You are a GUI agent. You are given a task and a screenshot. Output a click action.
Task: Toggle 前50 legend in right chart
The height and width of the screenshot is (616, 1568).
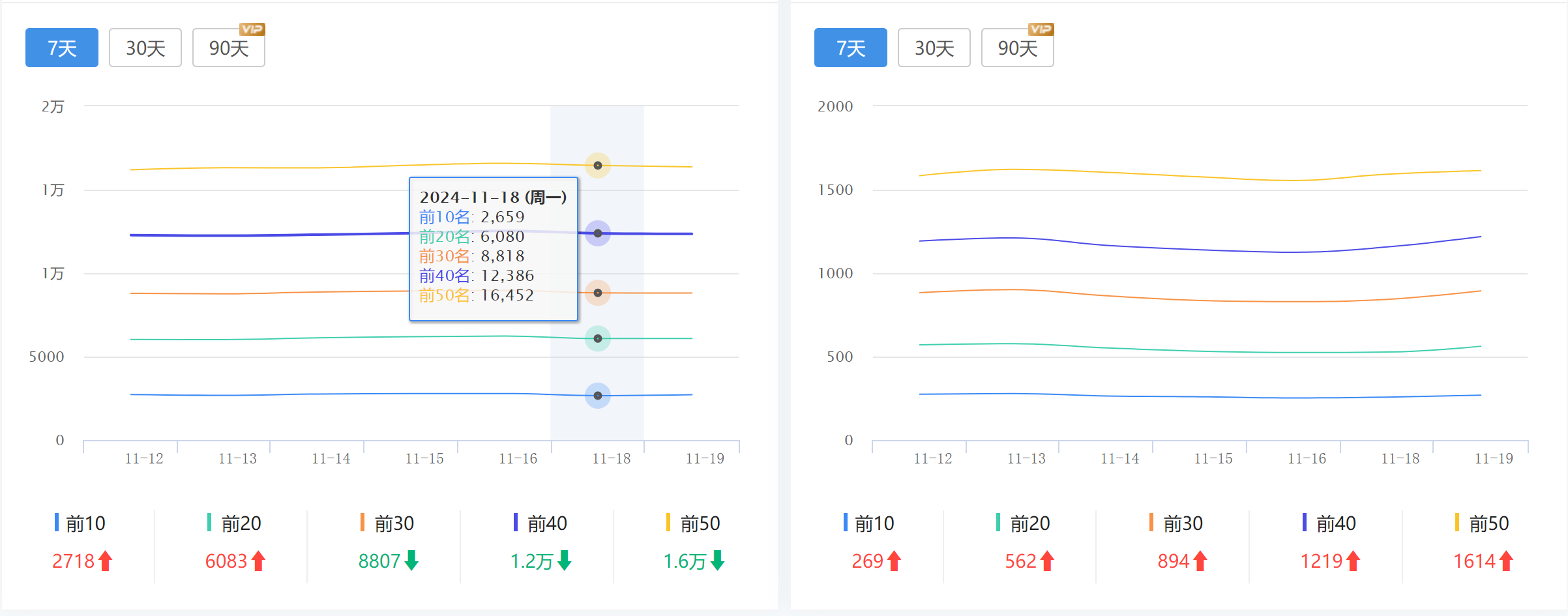(1482, 523)
